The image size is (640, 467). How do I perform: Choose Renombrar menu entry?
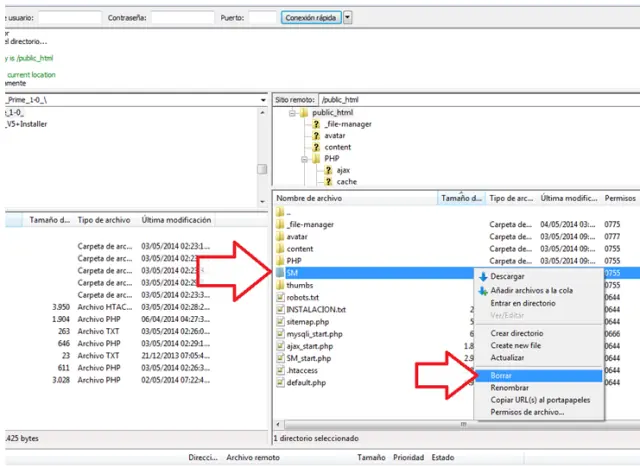click(539, 388)
